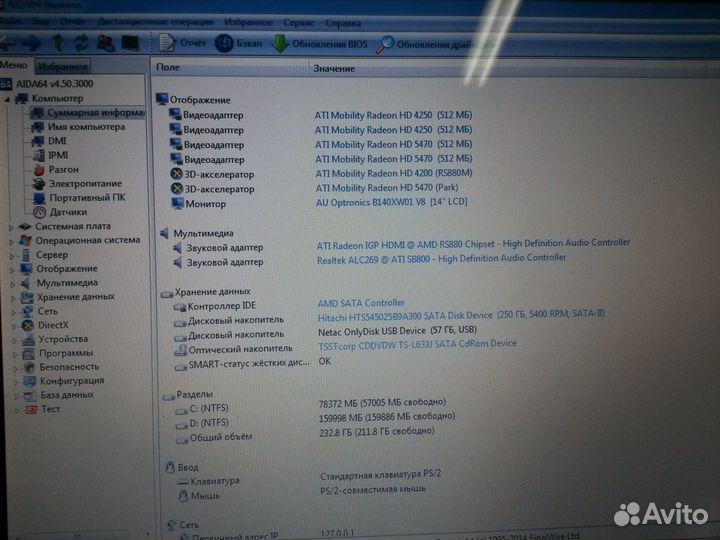
Task: Open the Избранное menu in menu bar
Action: click(x=248, y=22)
